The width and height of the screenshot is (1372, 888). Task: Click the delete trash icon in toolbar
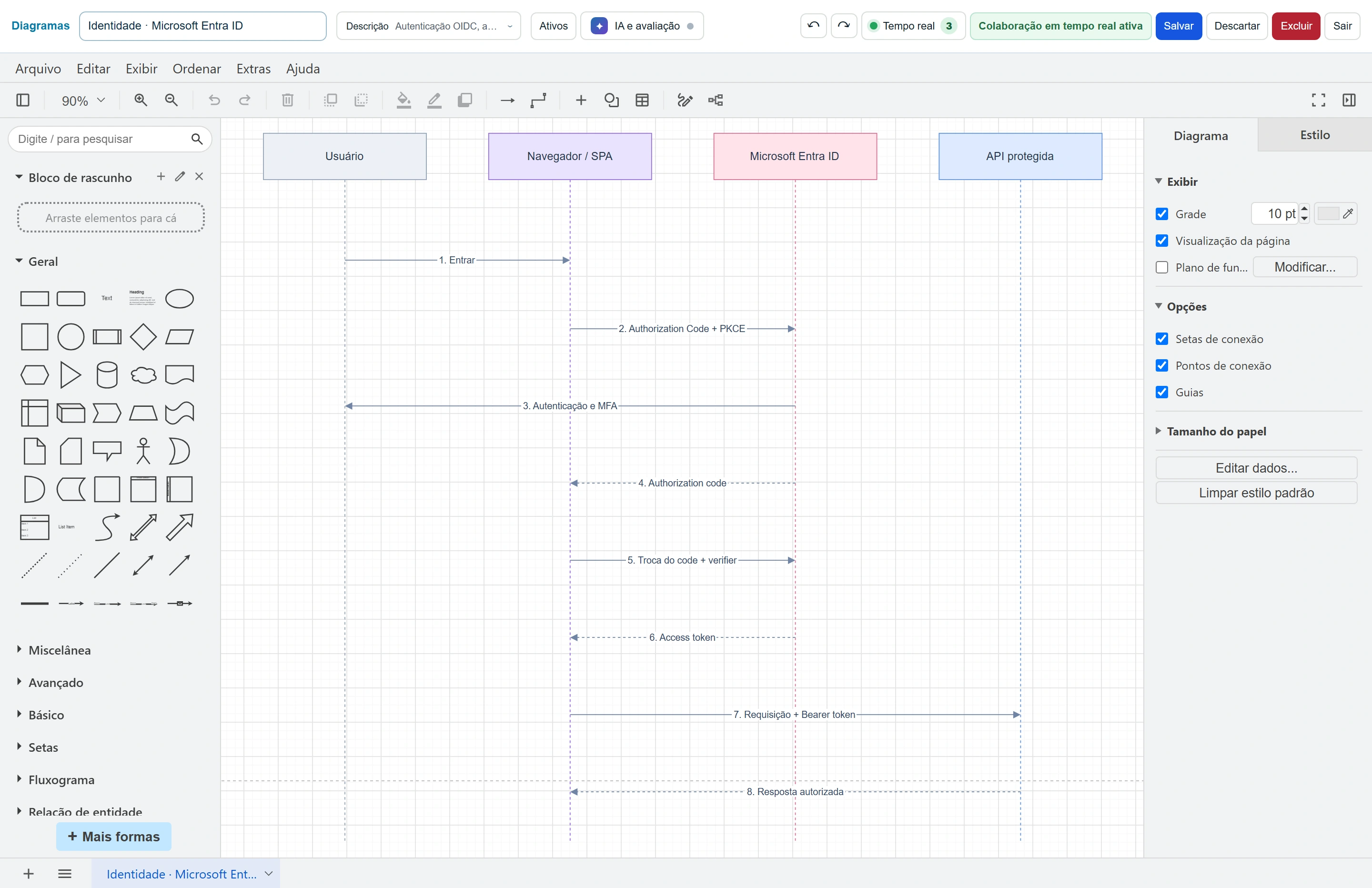coord(288,101)
